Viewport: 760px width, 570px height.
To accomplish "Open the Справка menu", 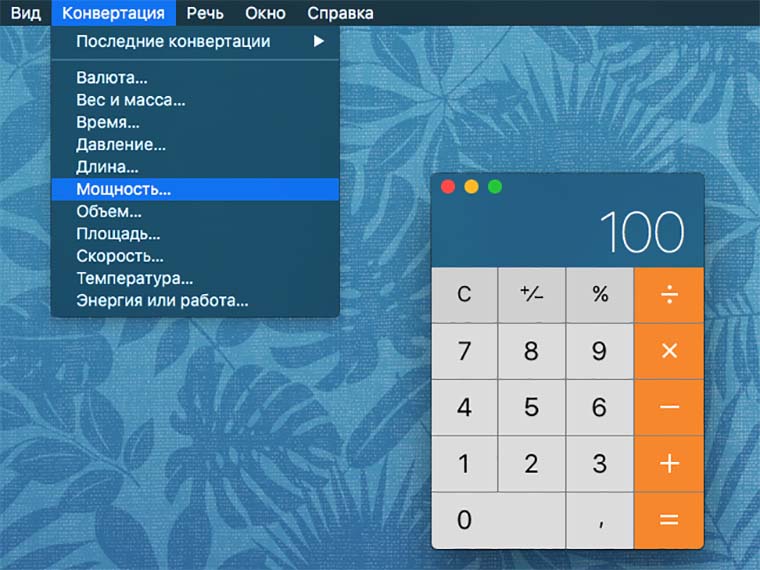I will [340, 13].
